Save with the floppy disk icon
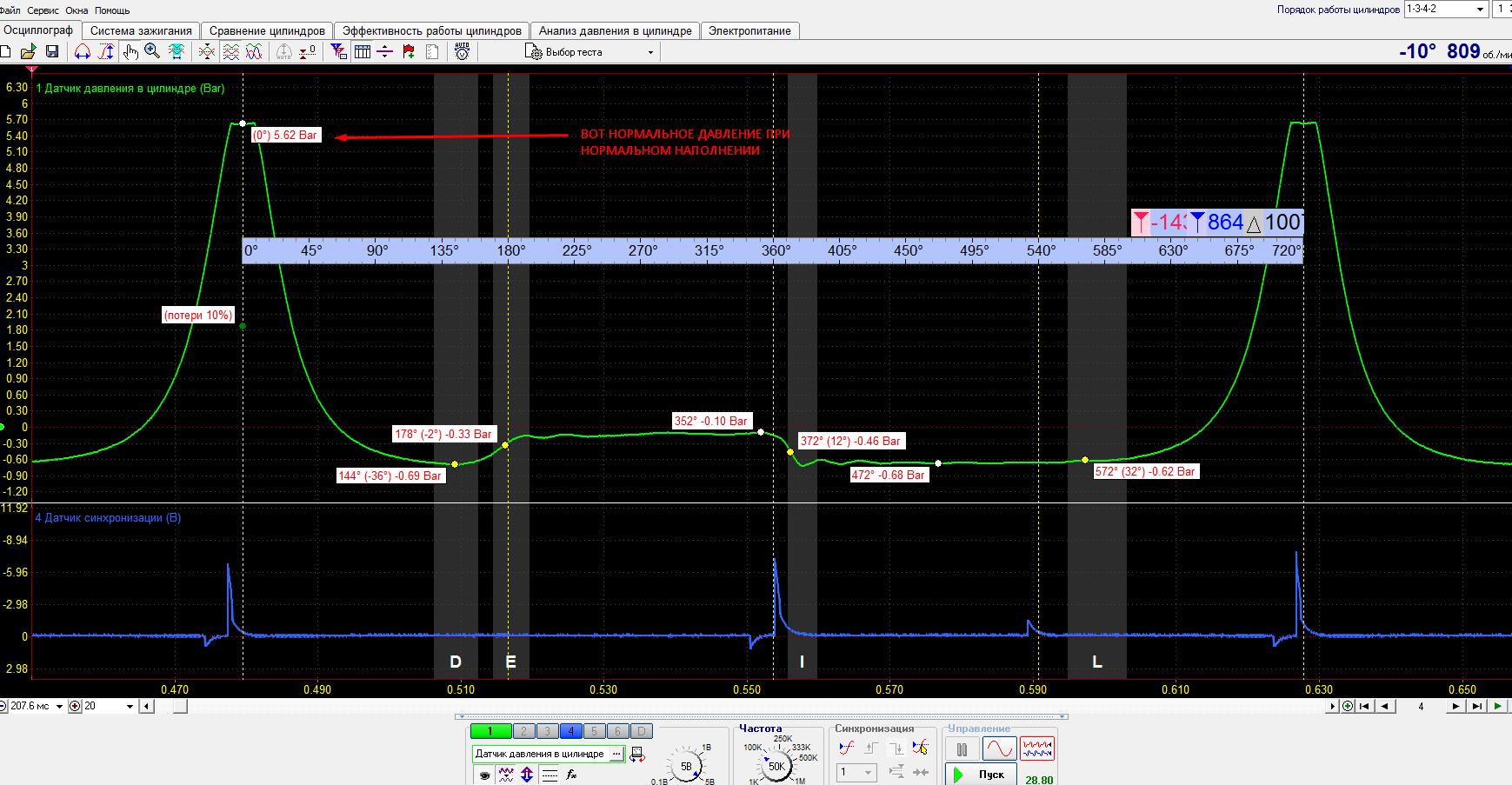 click(x=52, y=52)
